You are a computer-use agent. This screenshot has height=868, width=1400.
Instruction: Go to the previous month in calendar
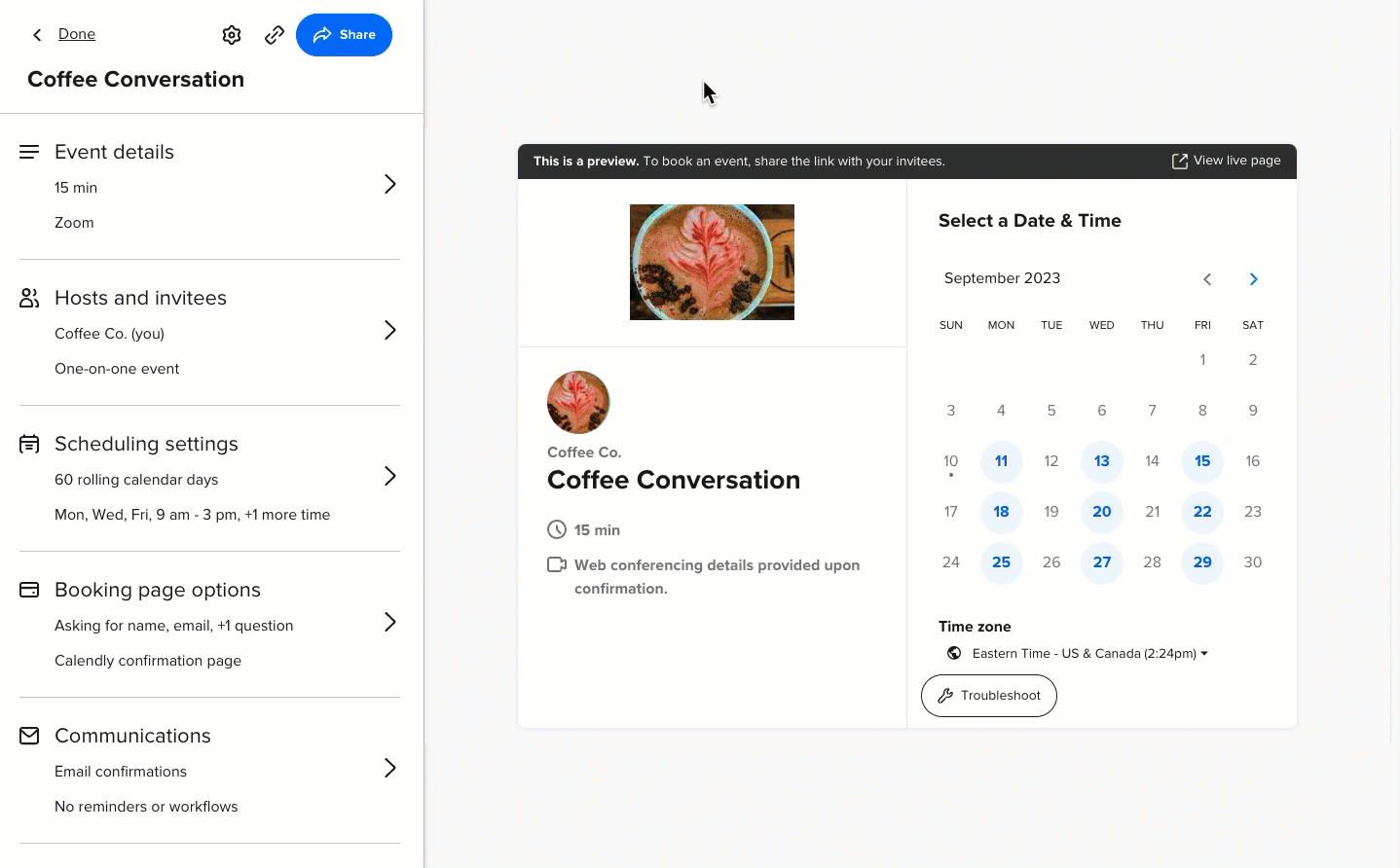point(1207,279)
